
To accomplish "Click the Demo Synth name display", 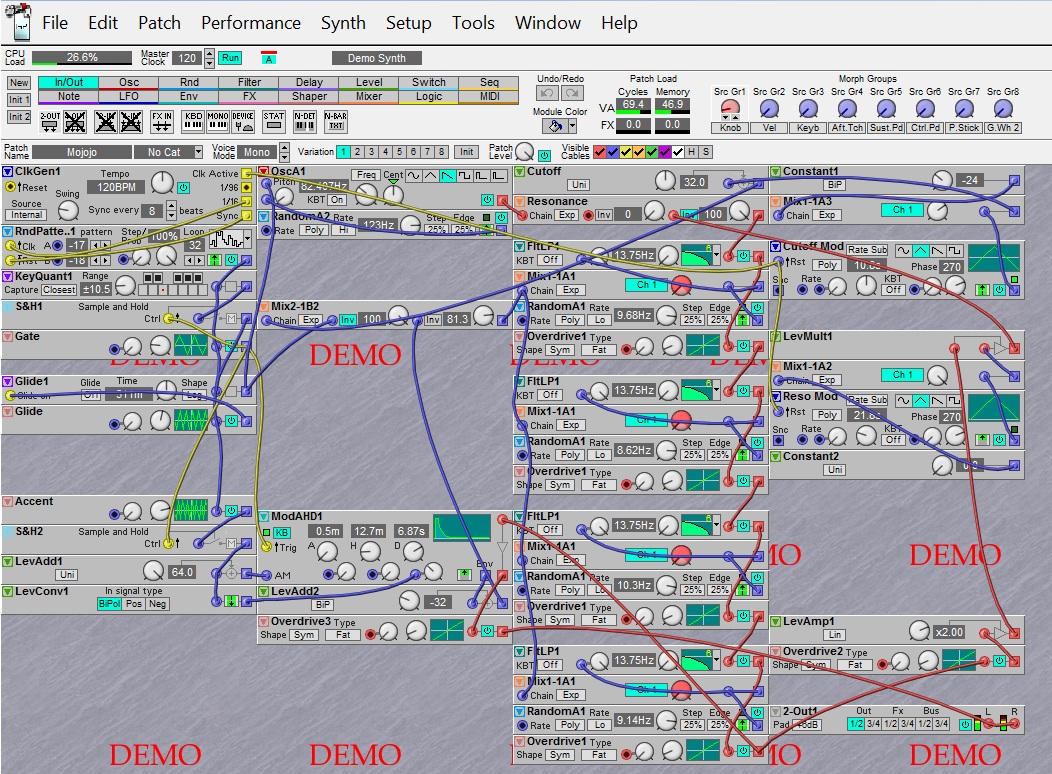I will pos(376,58).
